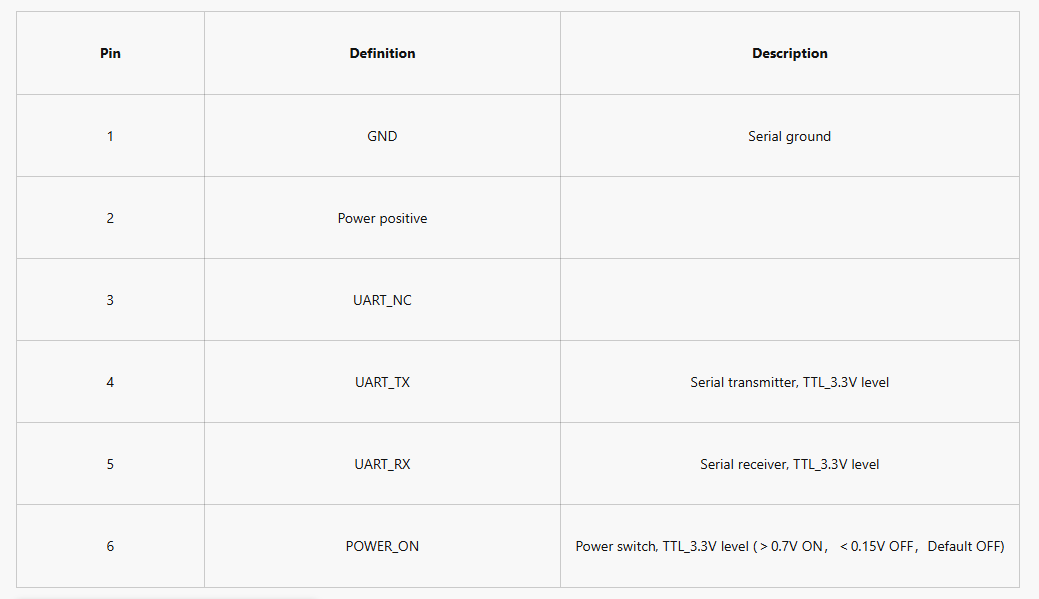Select pin number 1 cell
Screen dimensions: 1039x599
tap(110, 136)
